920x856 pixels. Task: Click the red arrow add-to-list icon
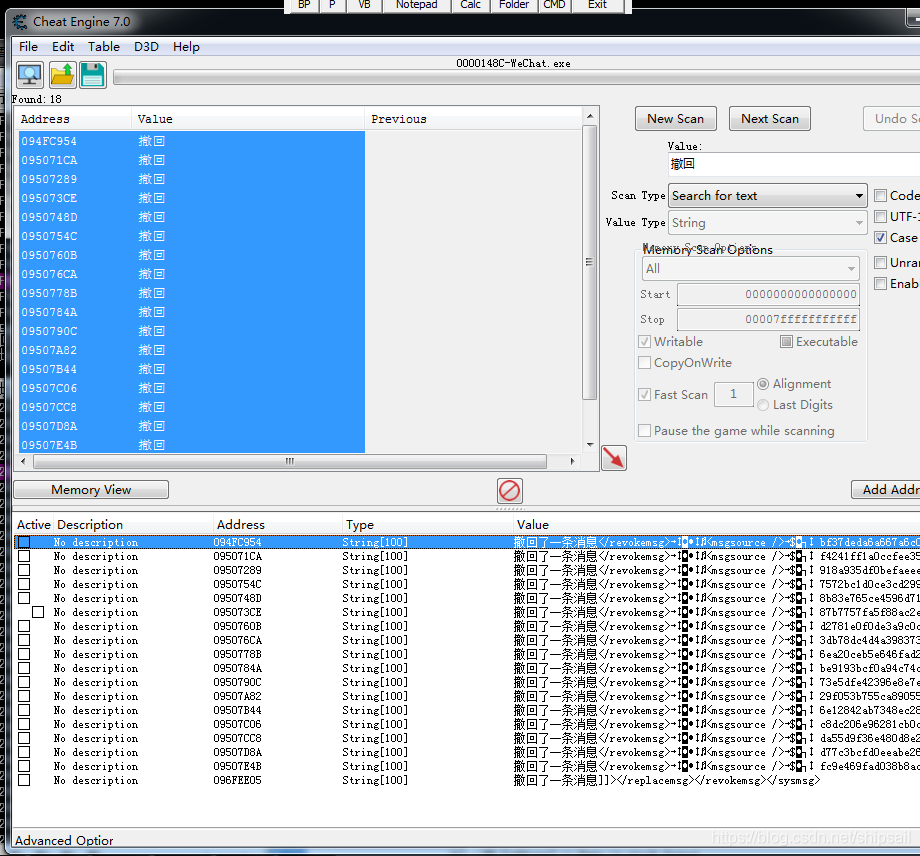pyautogui.click(x=614, y=458)
